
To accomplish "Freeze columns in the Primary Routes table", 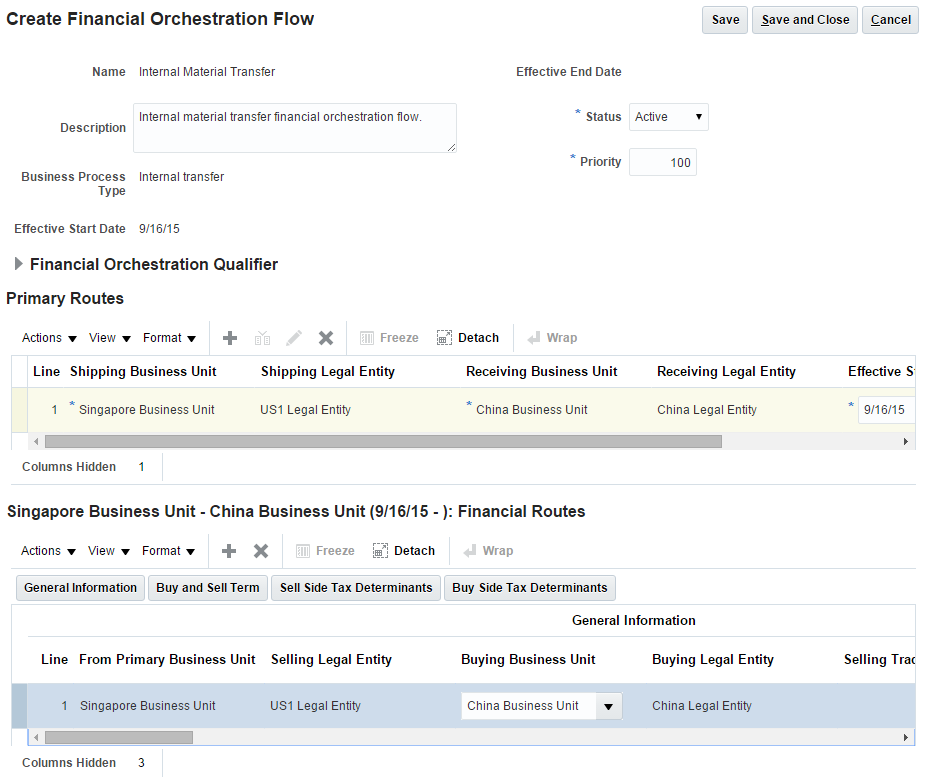I will pos(389,338).
